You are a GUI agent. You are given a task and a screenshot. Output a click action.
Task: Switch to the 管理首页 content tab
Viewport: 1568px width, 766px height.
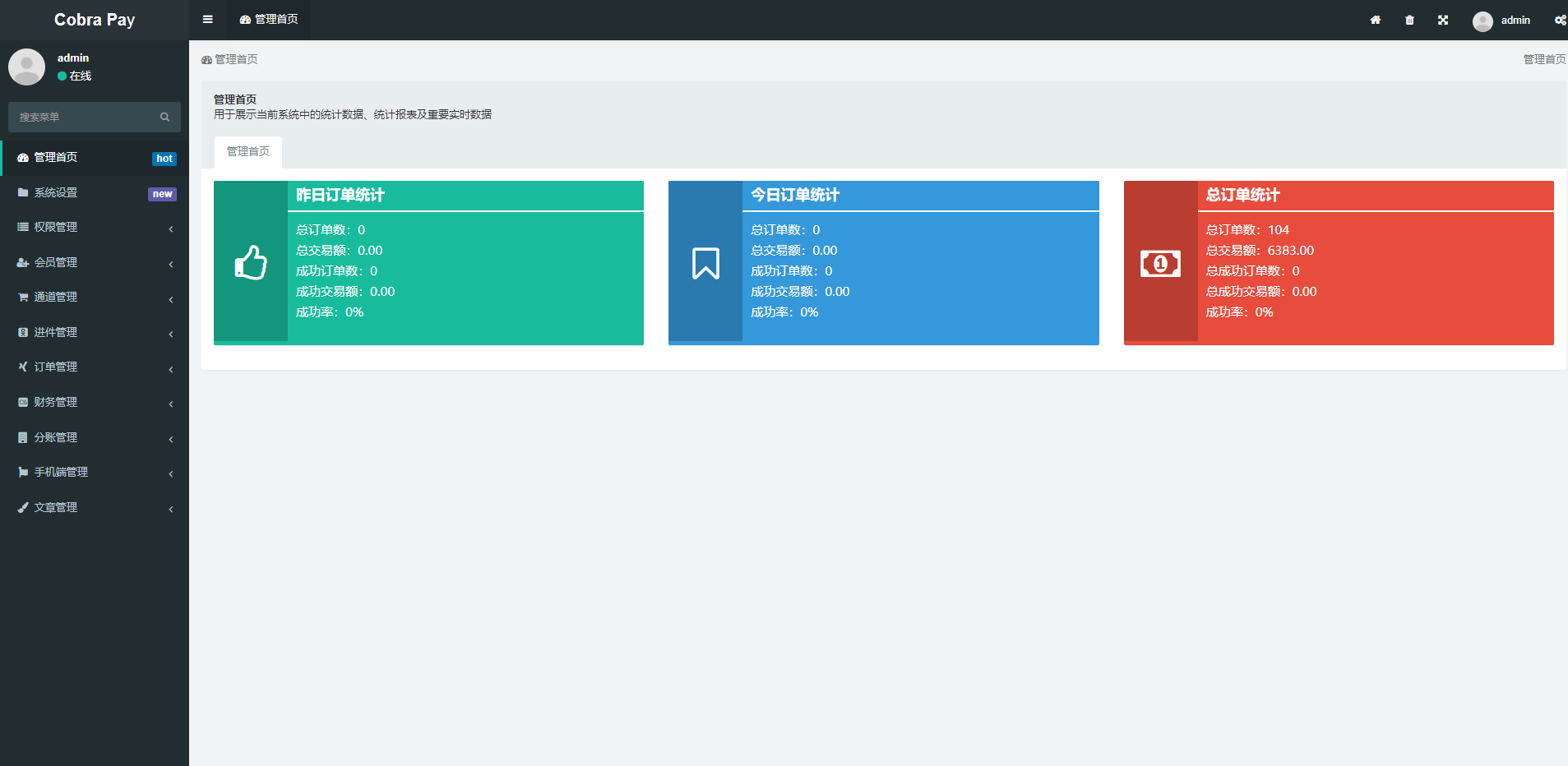point(248,152)
